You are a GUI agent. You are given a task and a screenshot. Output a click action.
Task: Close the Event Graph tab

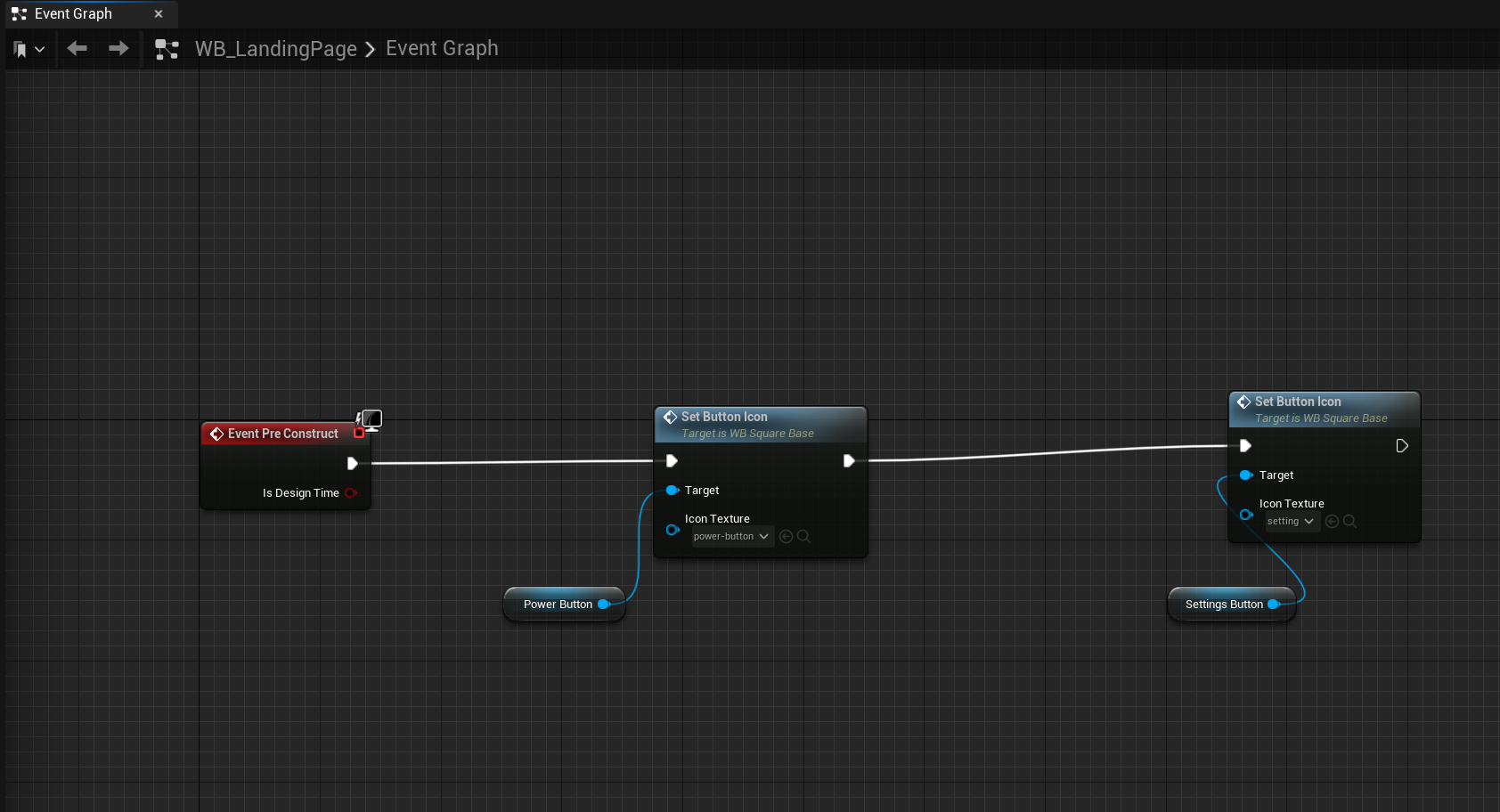tap(159, 14)
